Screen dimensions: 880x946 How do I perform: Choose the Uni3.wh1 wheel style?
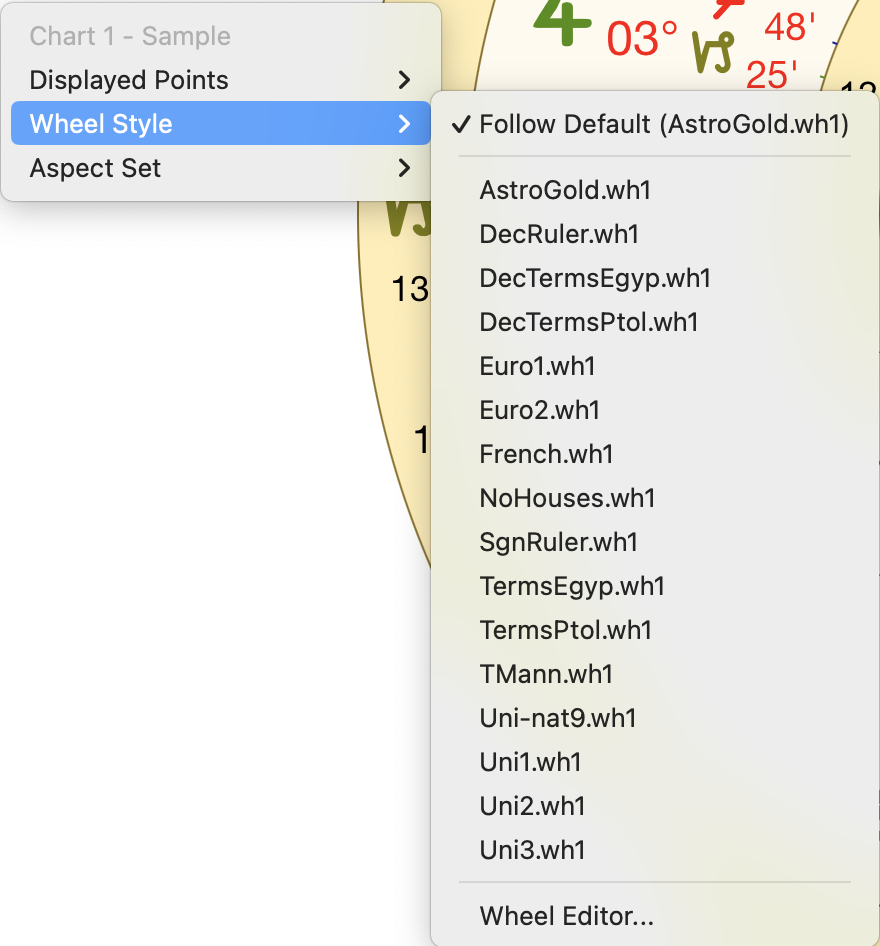pos(532,850)
